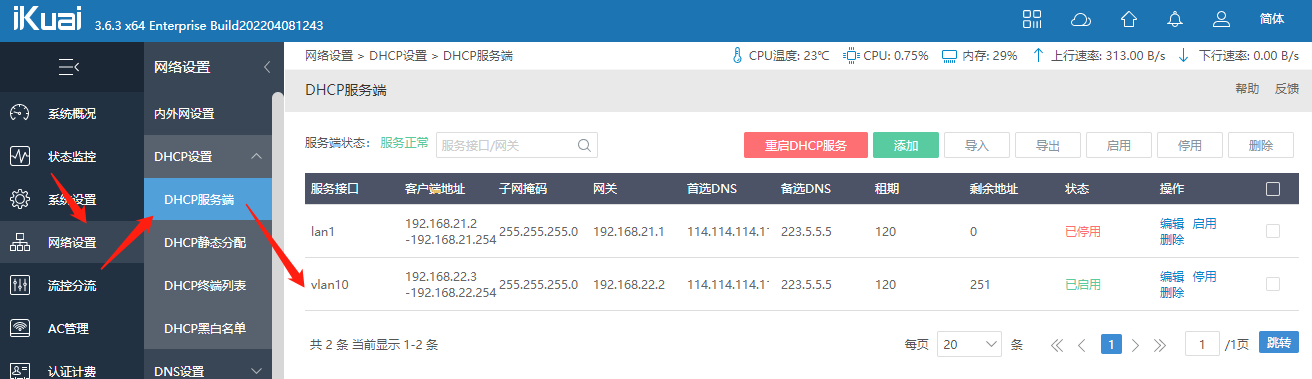Screen dimensions: 1312x379
Task: Check the lan1 row checkbox
Action: pyautogui.click(x=1273, y=231)
